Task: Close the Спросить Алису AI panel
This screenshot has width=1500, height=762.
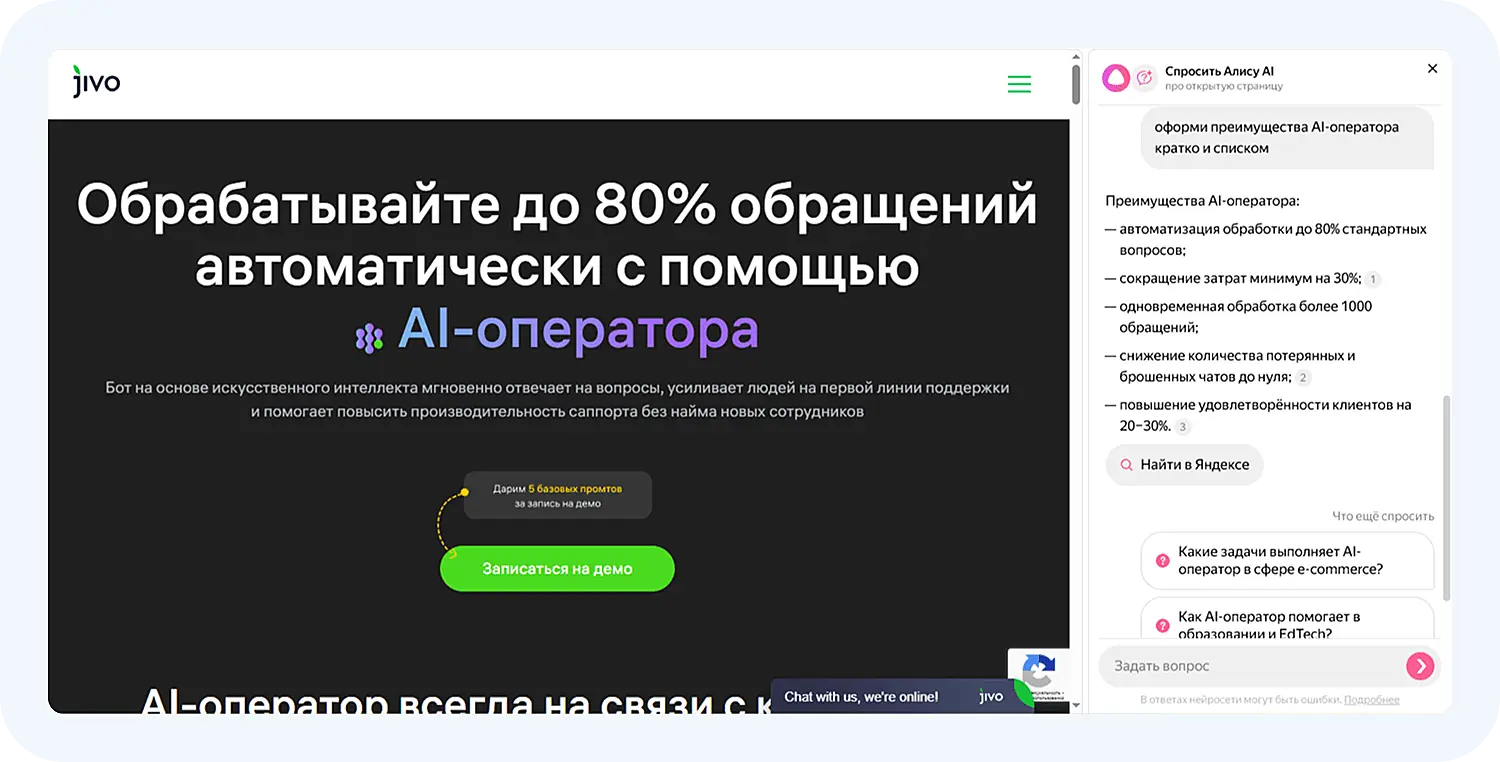Action: coord(1432,68)
